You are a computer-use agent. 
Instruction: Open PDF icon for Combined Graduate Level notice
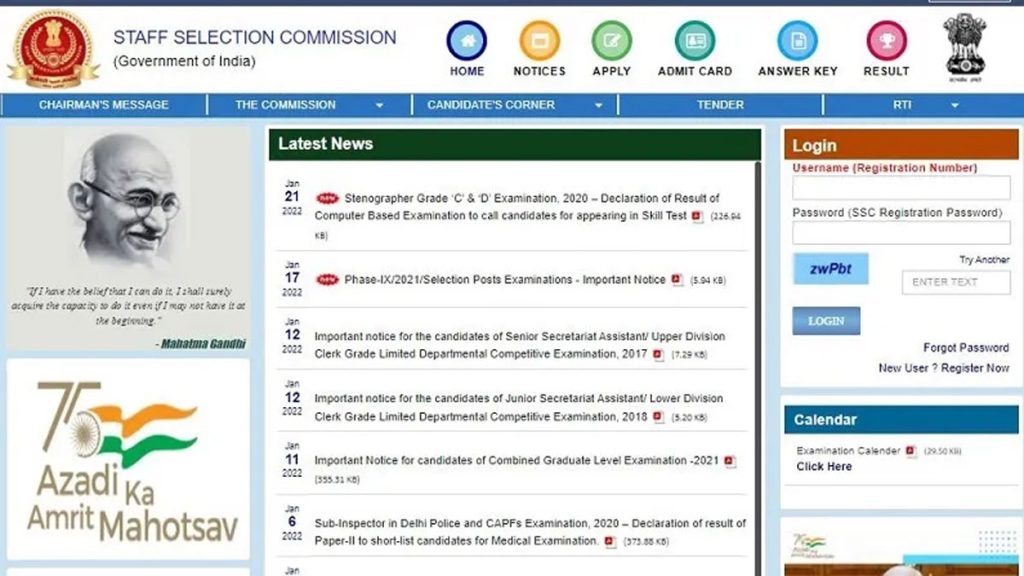tap(729, 461)
